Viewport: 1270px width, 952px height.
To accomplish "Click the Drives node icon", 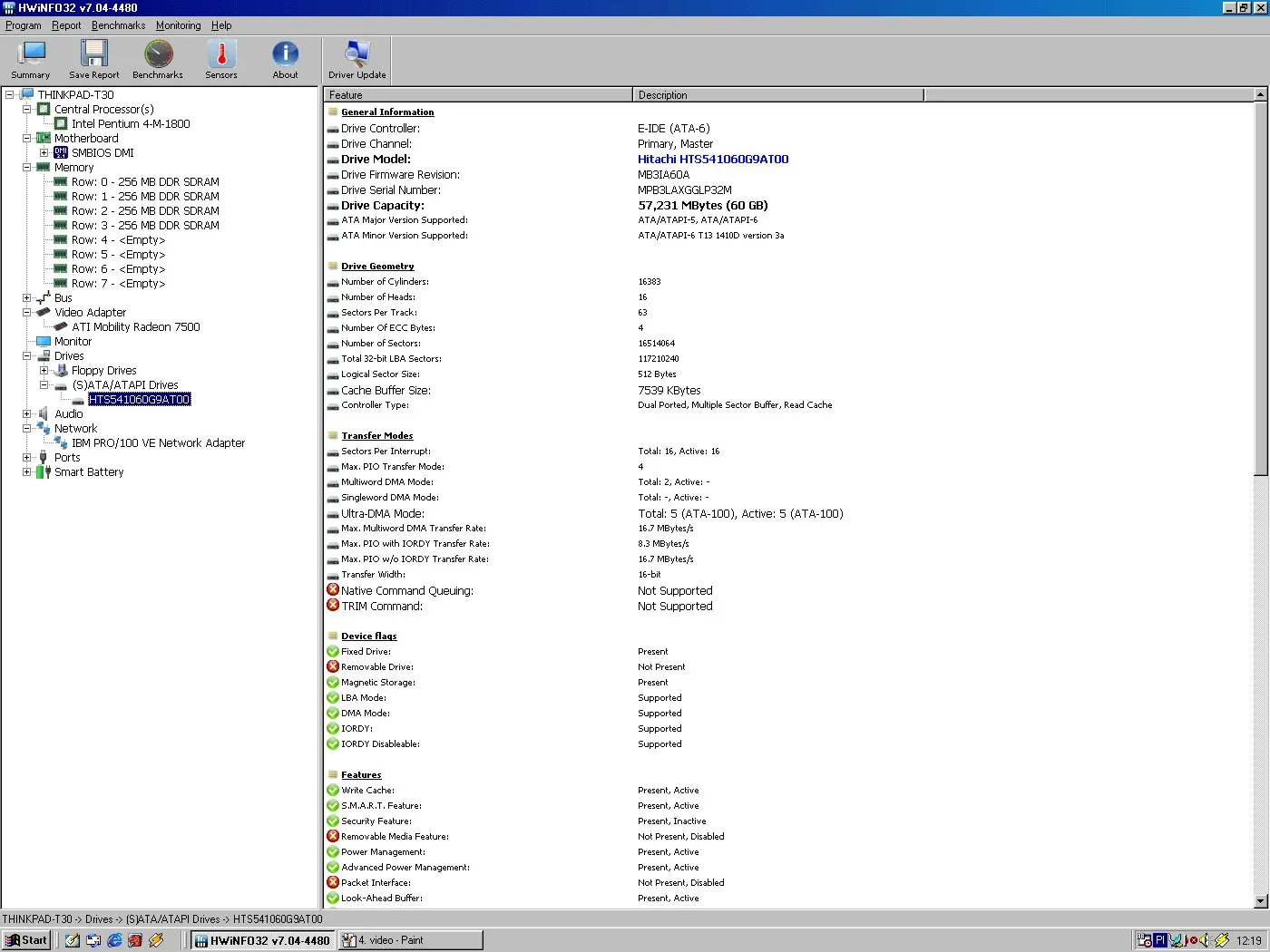I will click(44, 355).
